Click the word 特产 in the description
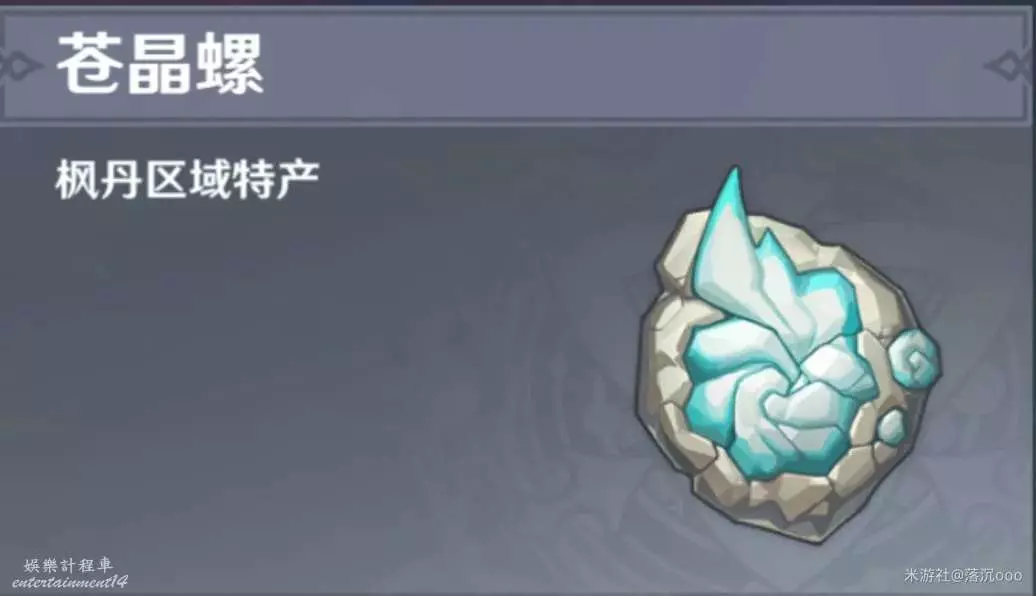The width and height of the screenshot is (1036, 596). (x=276, y=178)
